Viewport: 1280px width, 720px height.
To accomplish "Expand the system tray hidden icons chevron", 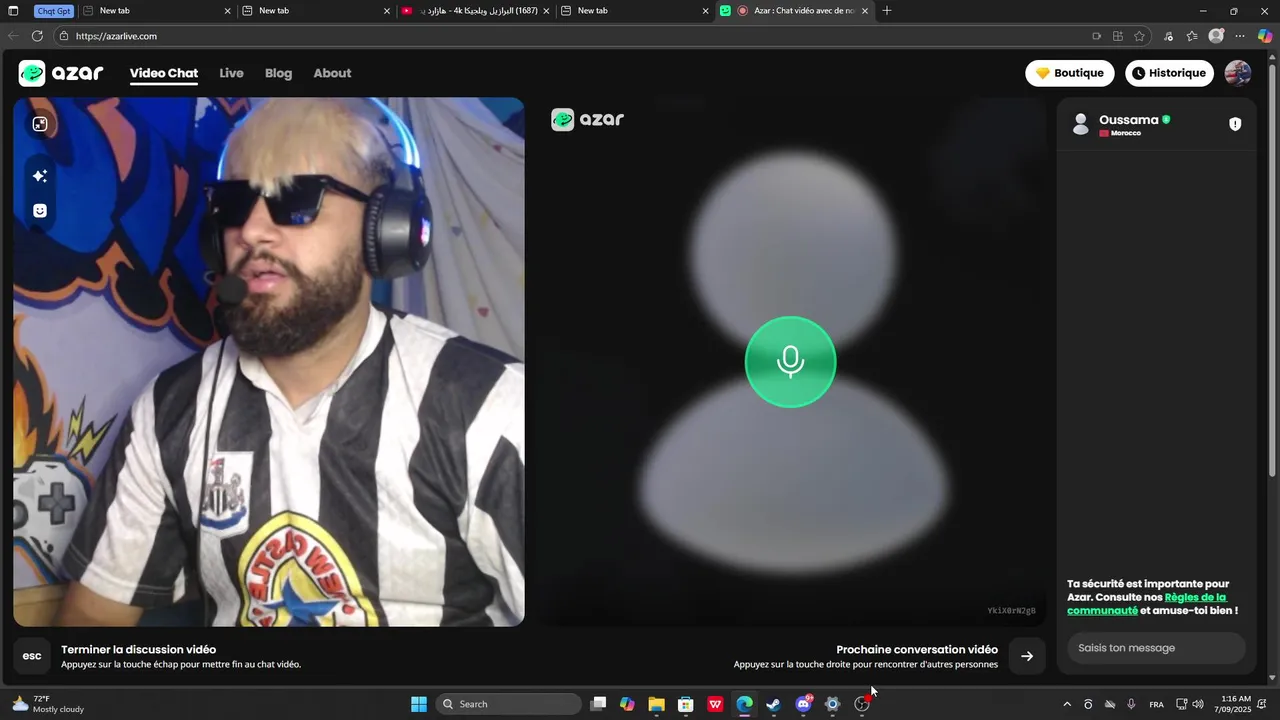I will tap(1067, 704).
